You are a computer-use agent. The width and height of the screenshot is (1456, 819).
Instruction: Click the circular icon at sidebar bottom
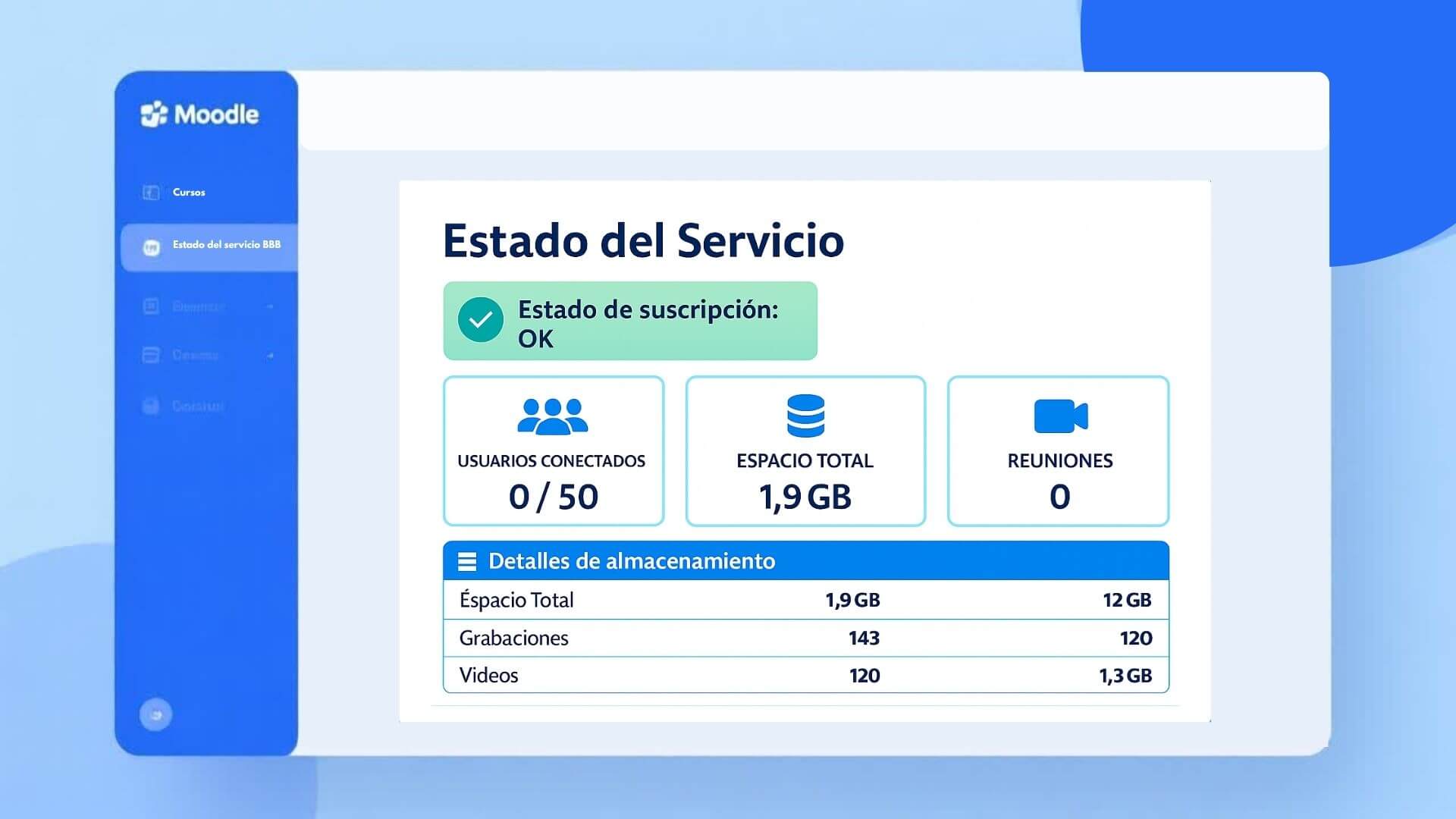tap(155, 714)
